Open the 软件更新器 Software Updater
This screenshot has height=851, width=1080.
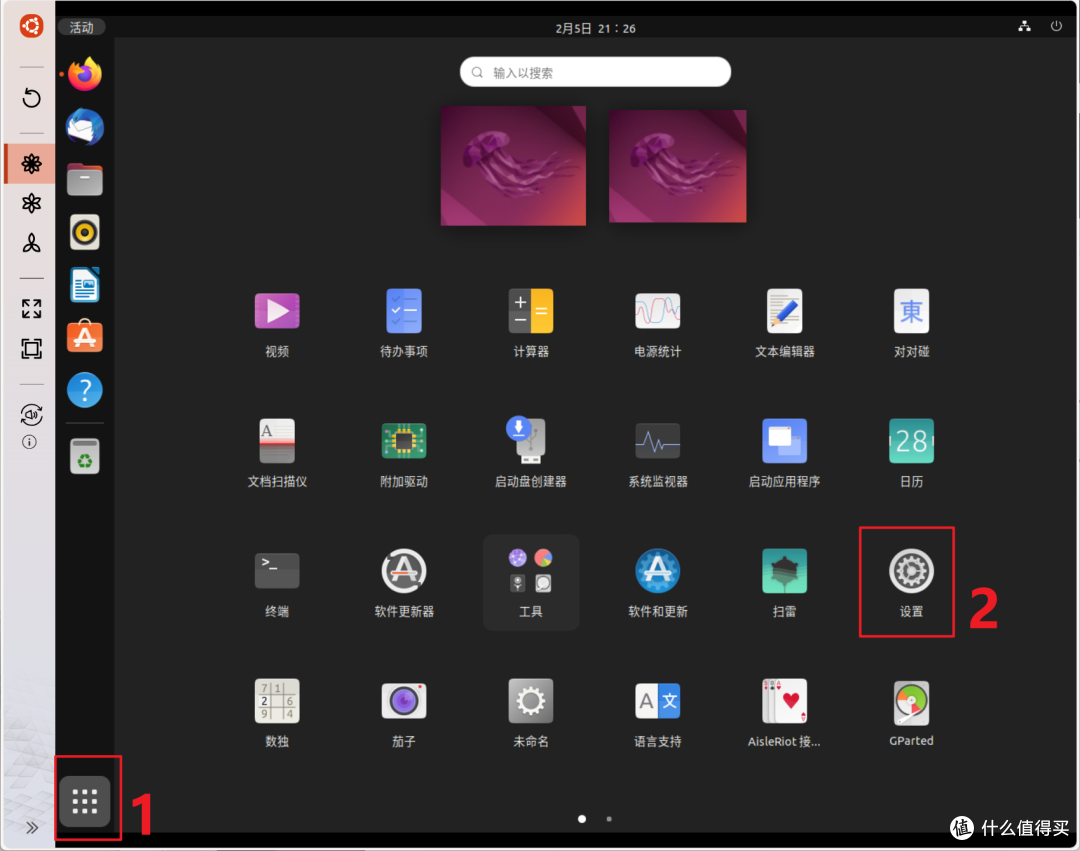coord(404,570)
